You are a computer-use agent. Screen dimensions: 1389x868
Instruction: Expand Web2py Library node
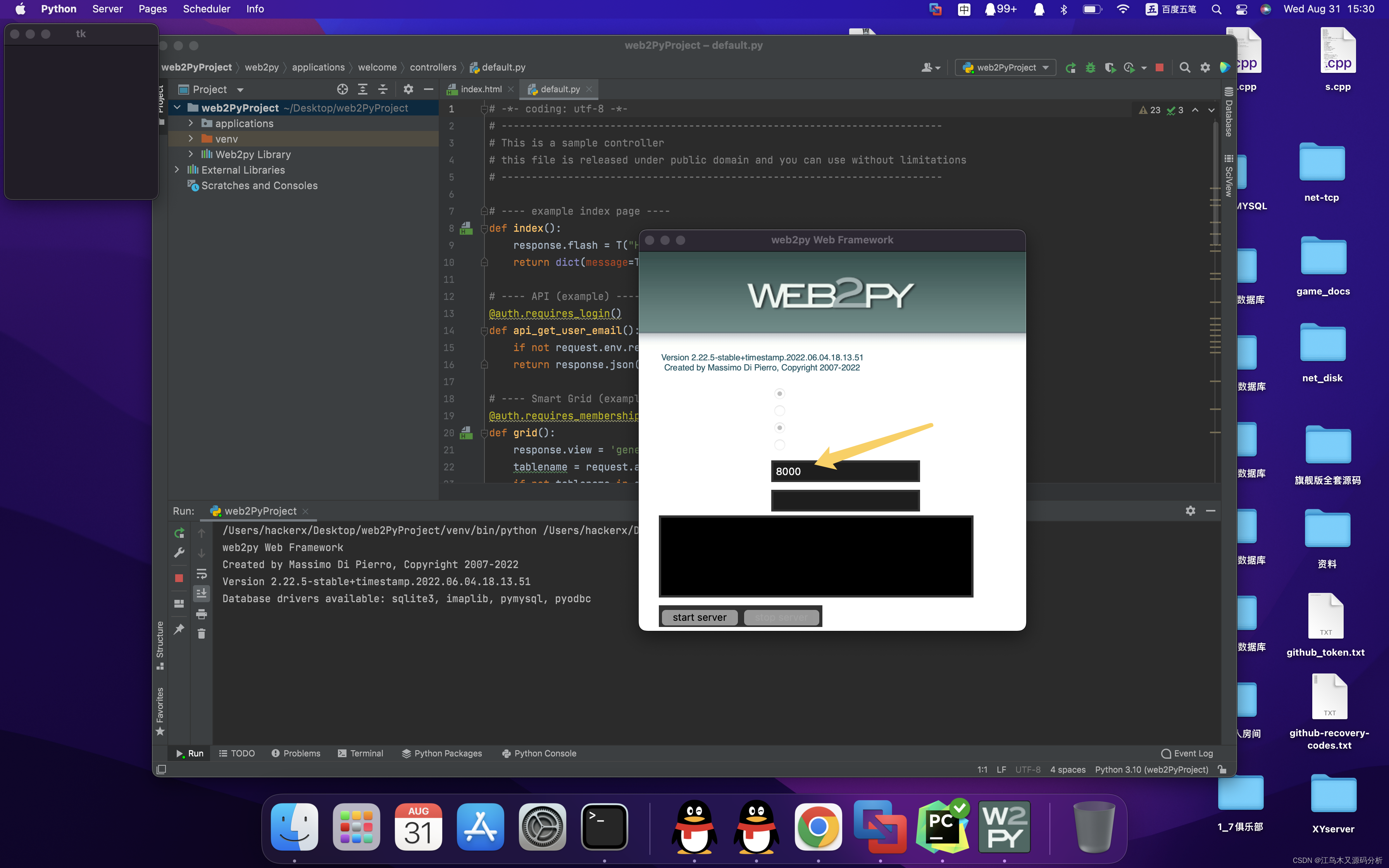tap(191, 155)
